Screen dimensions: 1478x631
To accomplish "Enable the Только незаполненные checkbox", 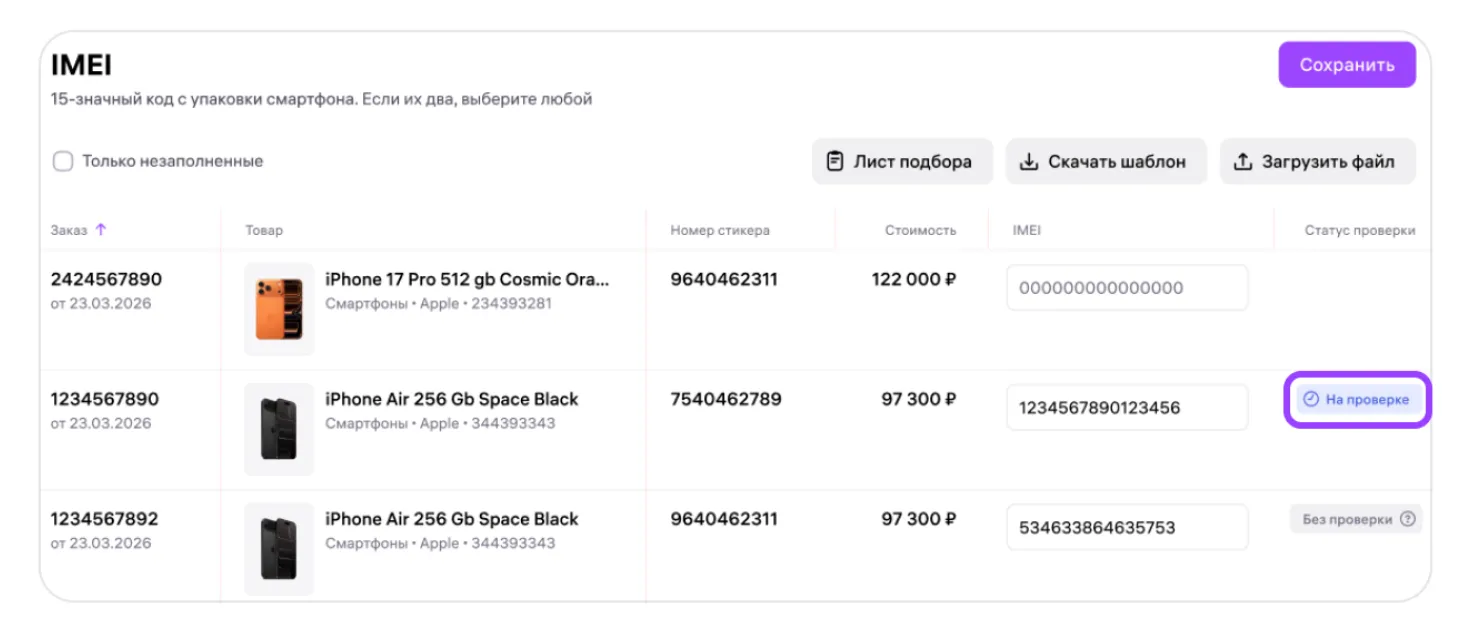I will 63,162.
